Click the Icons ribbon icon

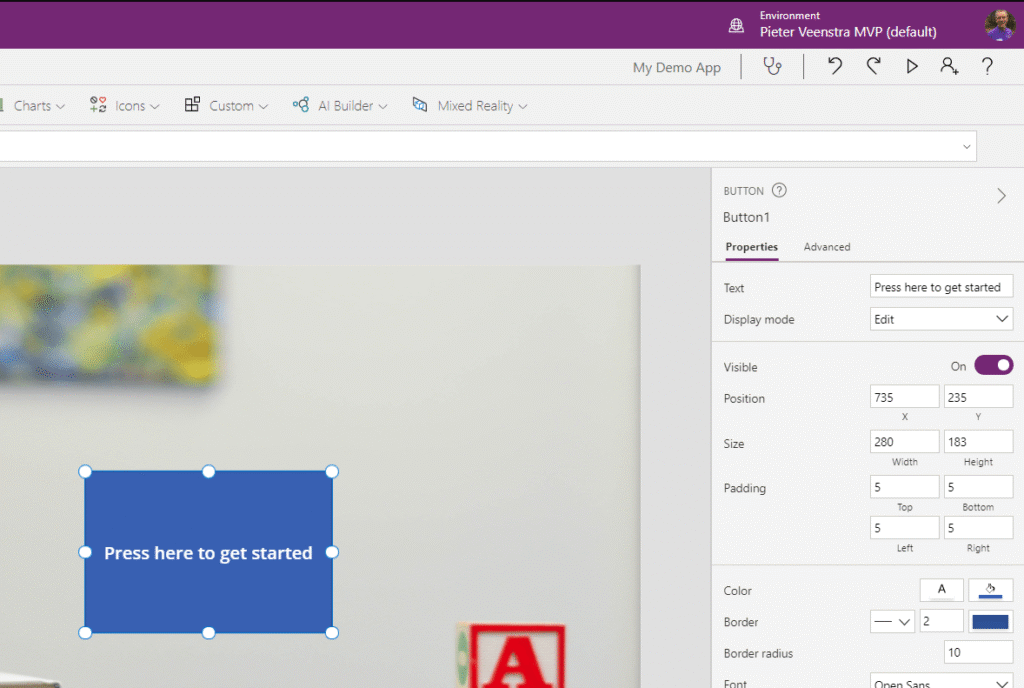(98, 104)
